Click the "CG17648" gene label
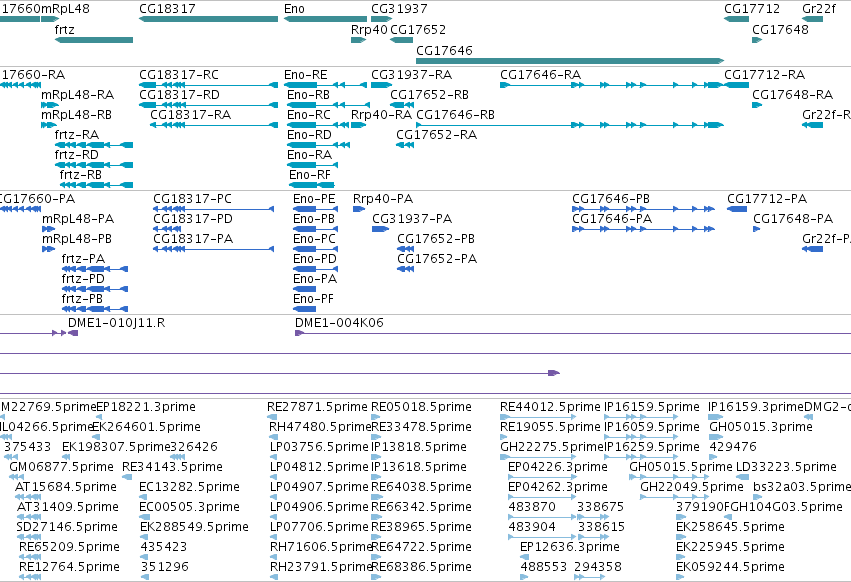 pos(780,30)
